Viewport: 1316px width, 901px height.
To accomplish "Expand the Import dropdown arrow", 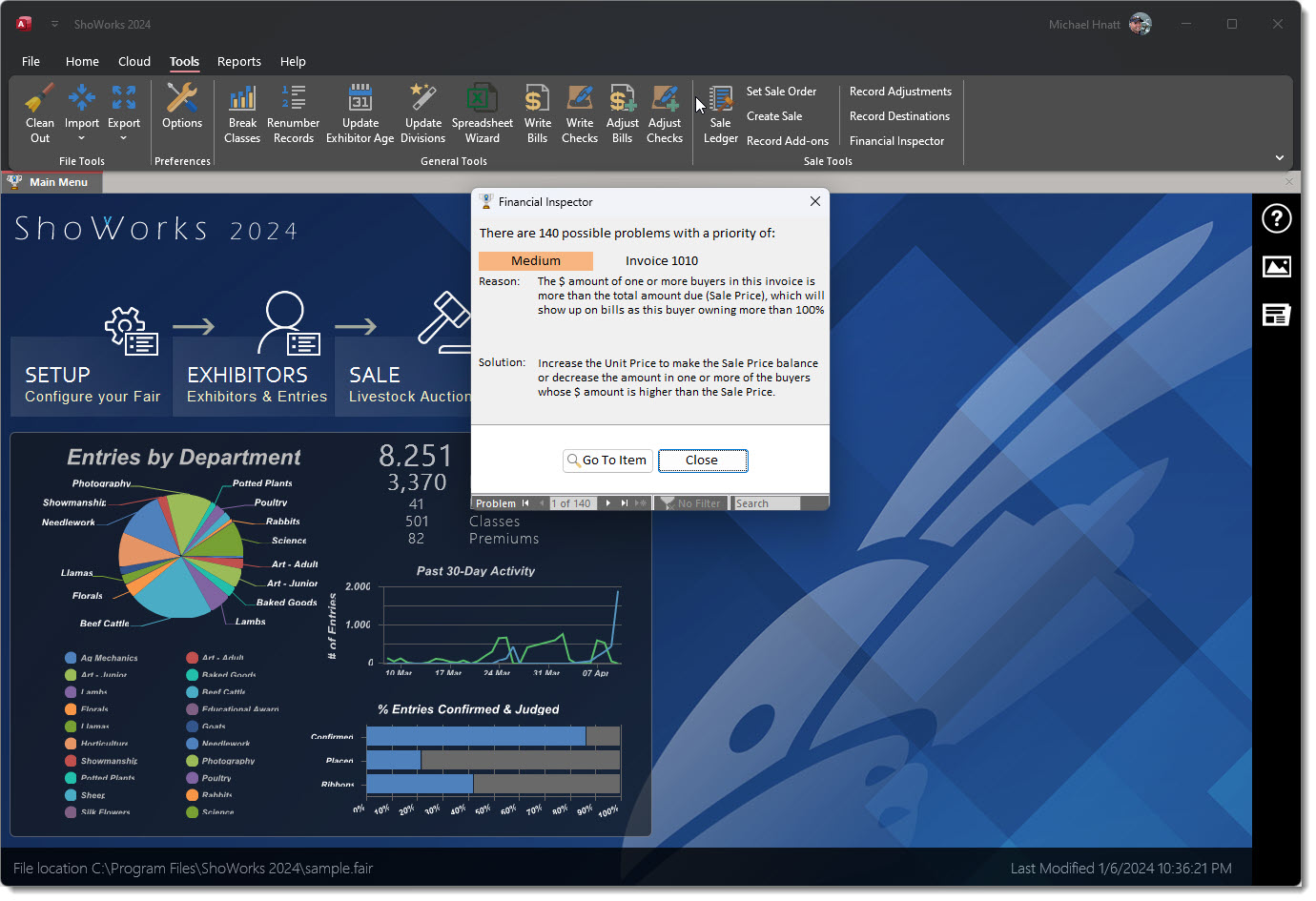I will coord(82,138).
